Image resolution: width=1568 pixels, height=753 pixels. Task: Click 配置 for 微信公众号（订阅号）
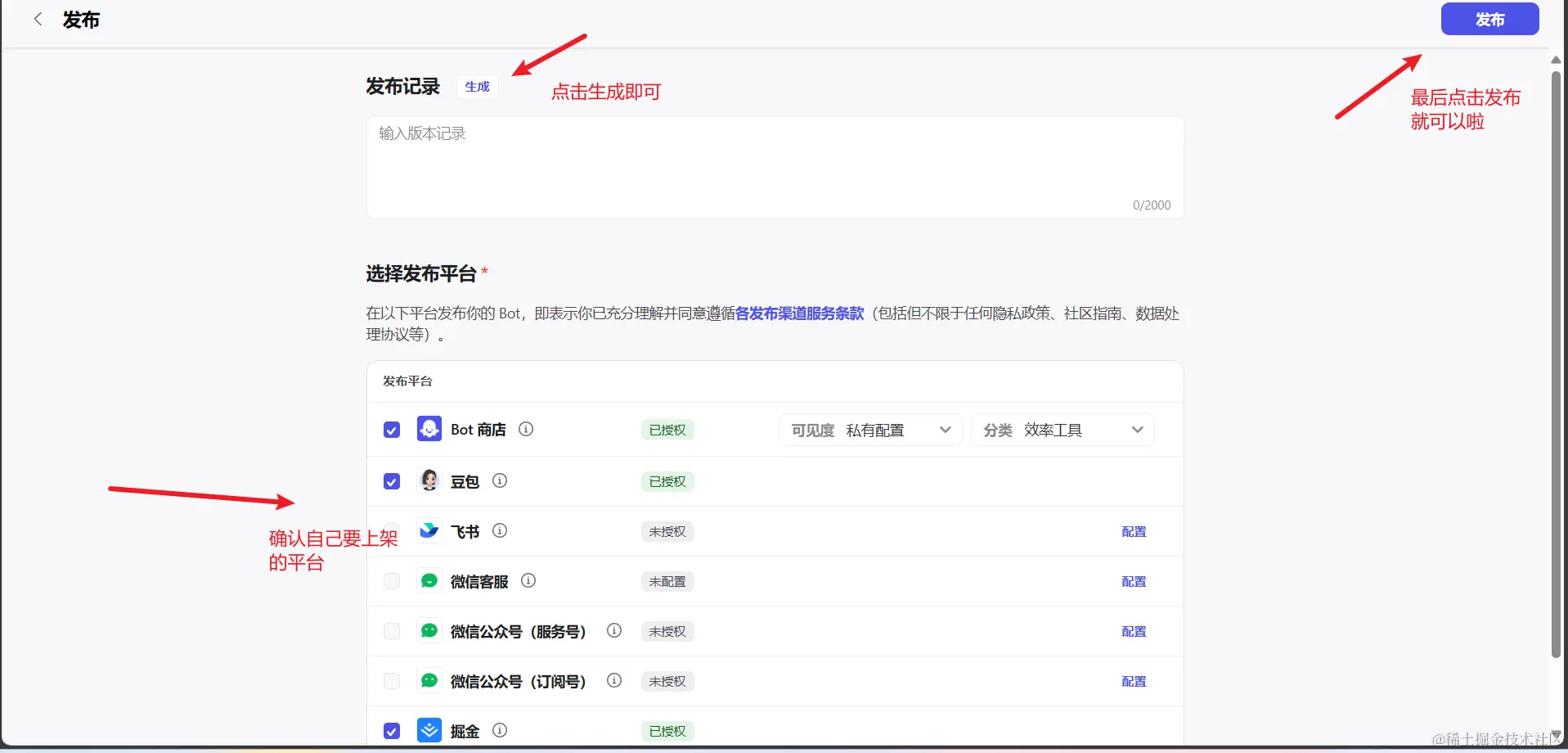click(x=1134, y=682)
